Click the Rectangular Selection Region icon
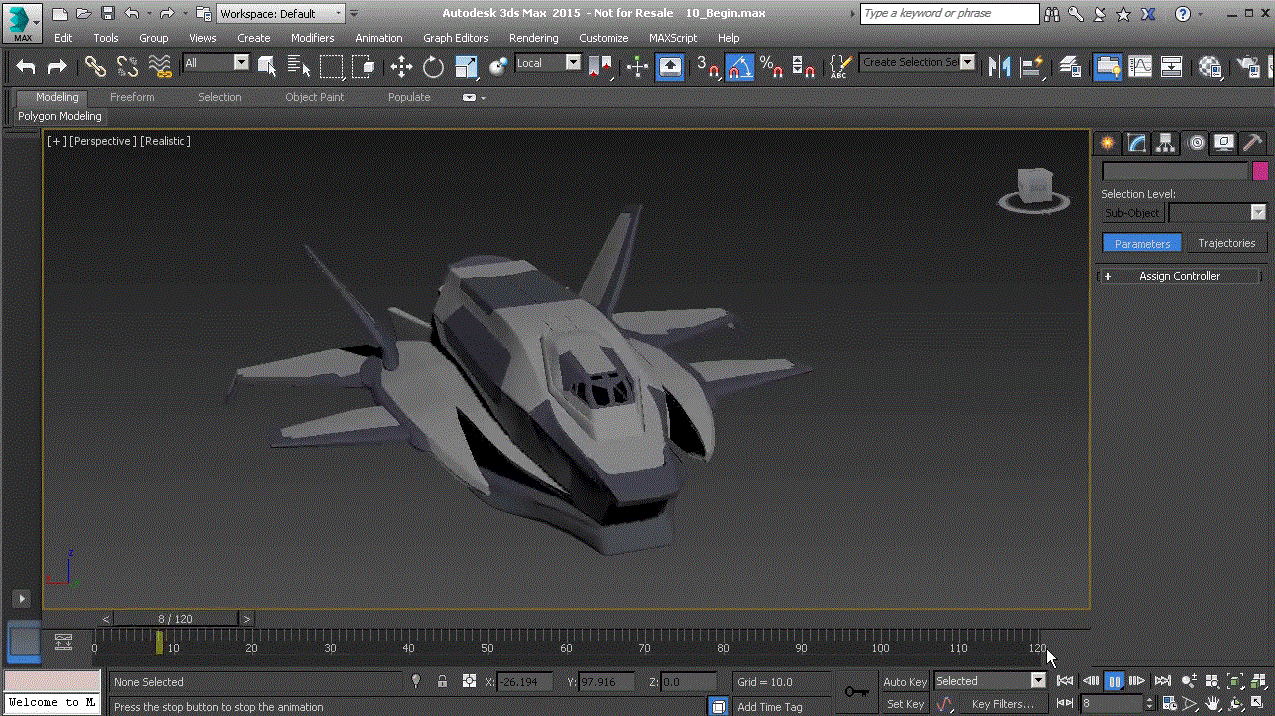Viewport: 1275px width, 716px height. pyautogui.click(x=331, y=67)
